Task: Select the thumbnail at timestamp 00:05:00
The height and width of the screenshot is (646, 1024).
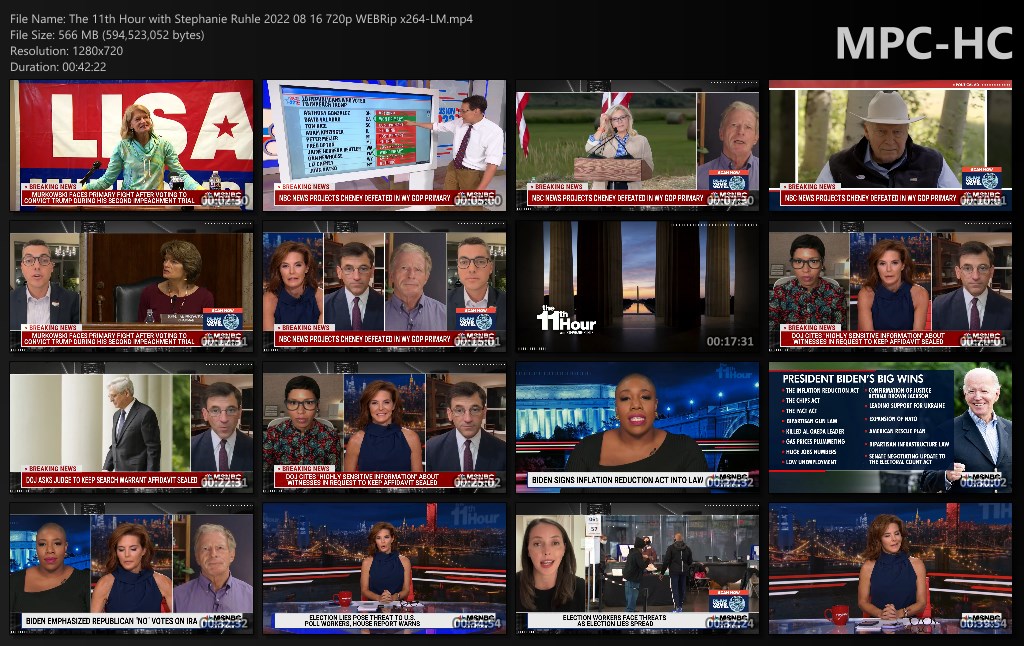Action: pyautogui.click(x=384, y=145)
